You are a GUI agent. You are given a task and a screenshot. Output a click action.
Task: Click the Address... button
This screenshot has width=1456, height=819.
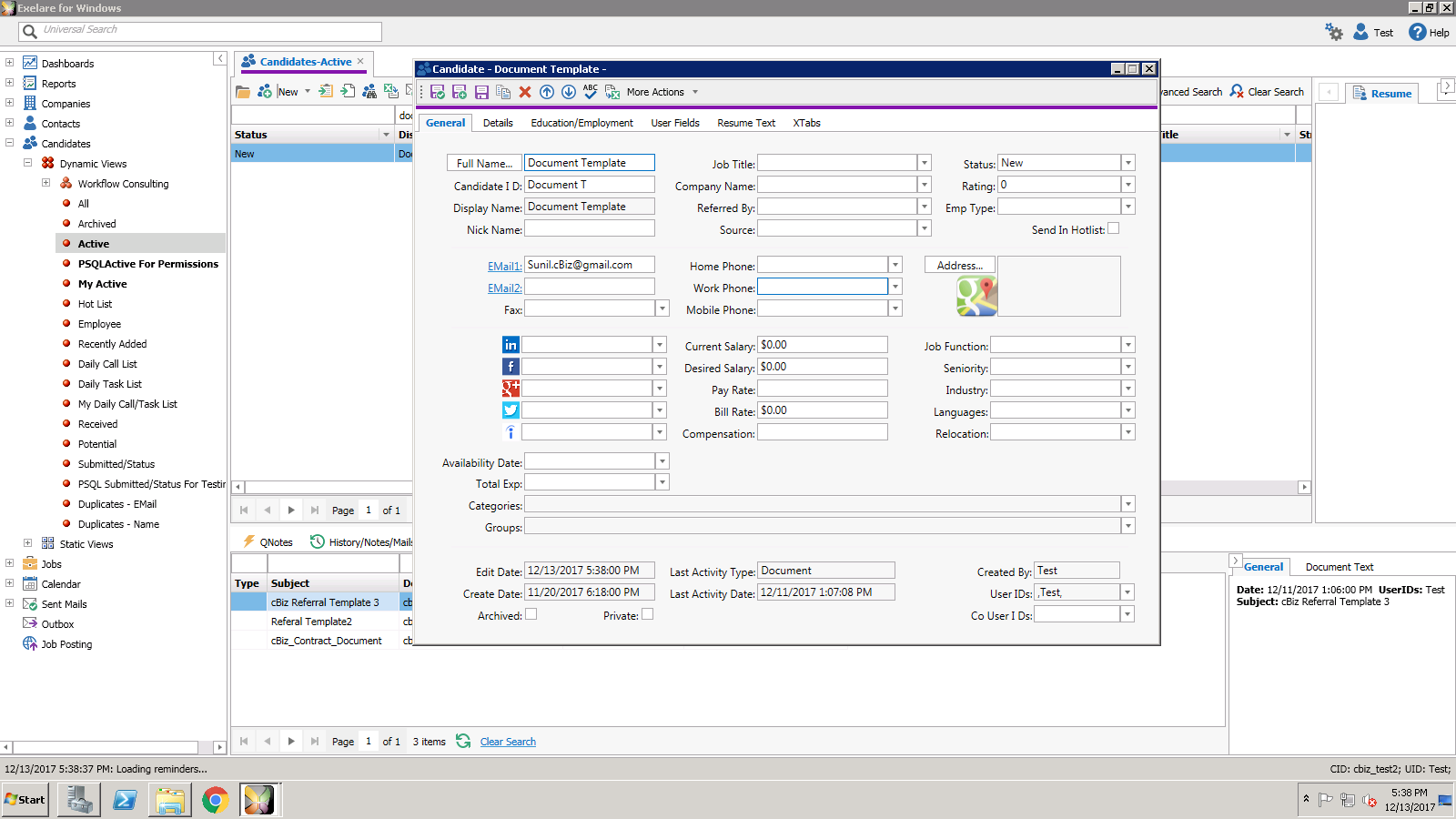[x=960, y=265]
